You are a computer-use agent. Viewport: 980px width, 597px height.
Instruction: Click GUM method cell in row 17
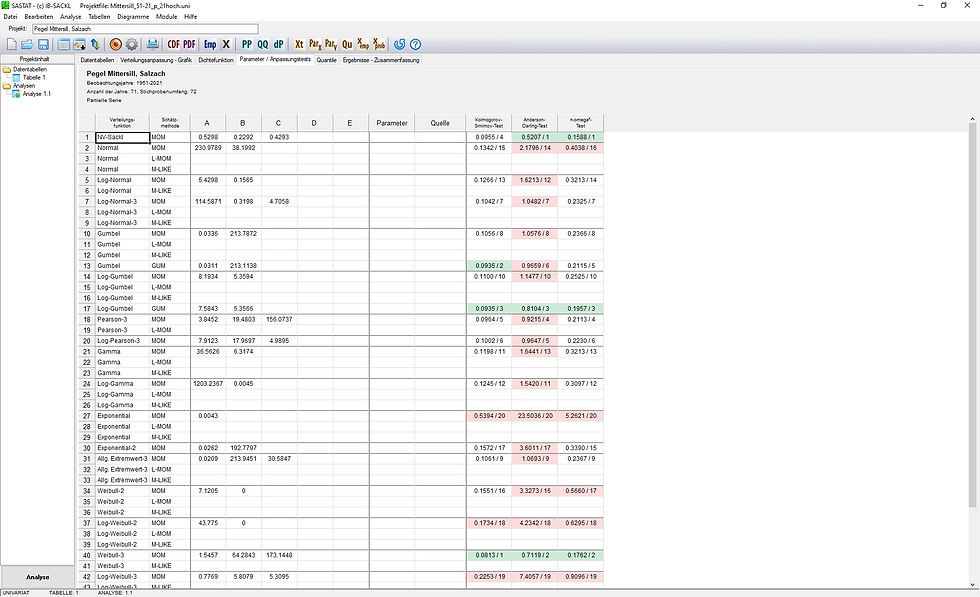(x=169, y=309)
